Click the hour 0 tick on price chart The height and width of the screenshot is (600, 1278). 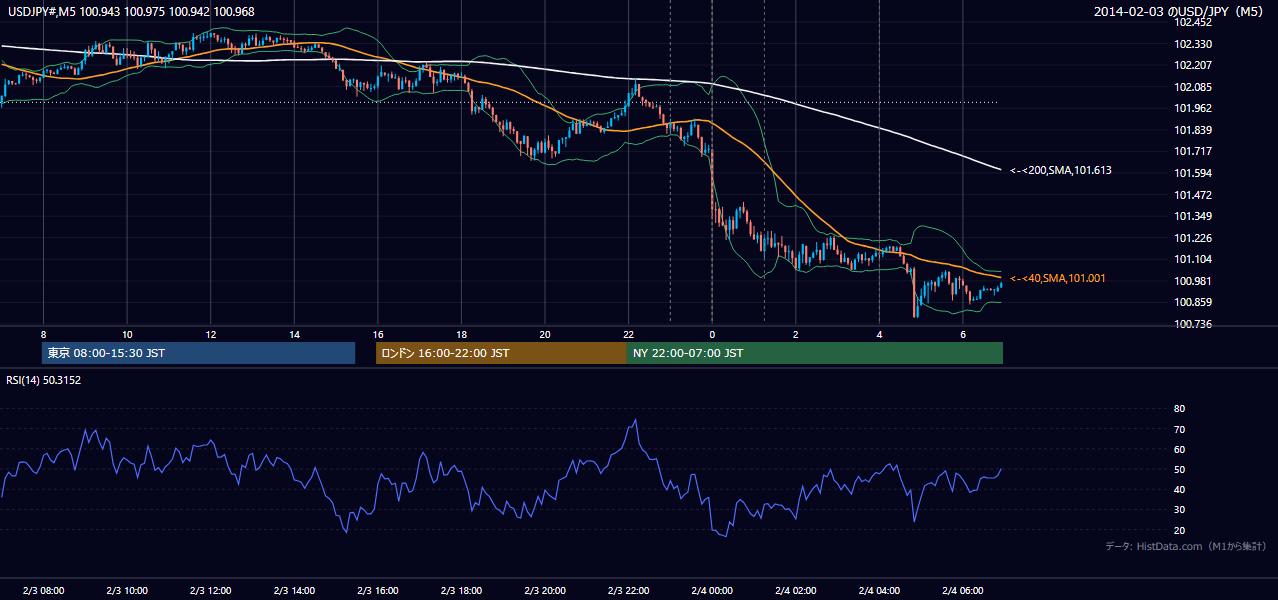coord(712,334)
